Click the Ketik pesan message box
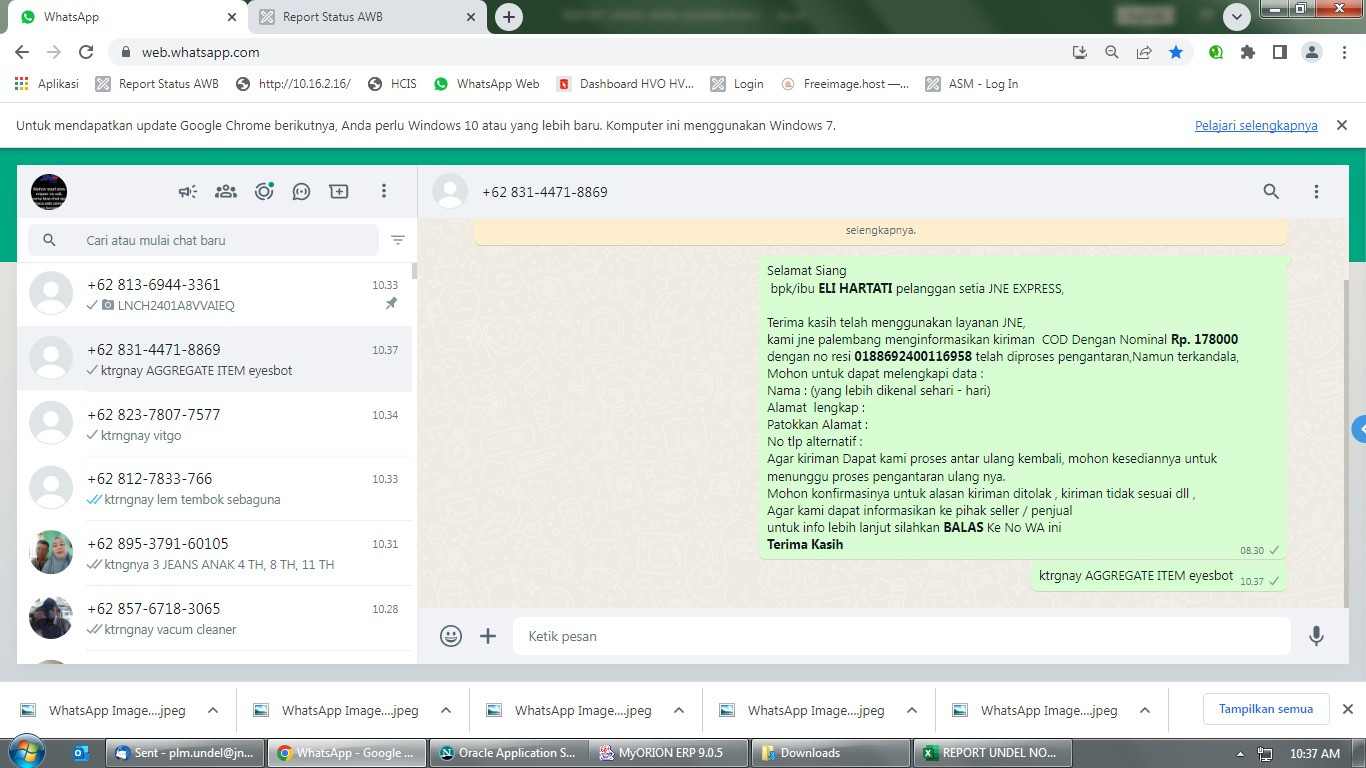 pyautogui.click(x=902, y=636)
